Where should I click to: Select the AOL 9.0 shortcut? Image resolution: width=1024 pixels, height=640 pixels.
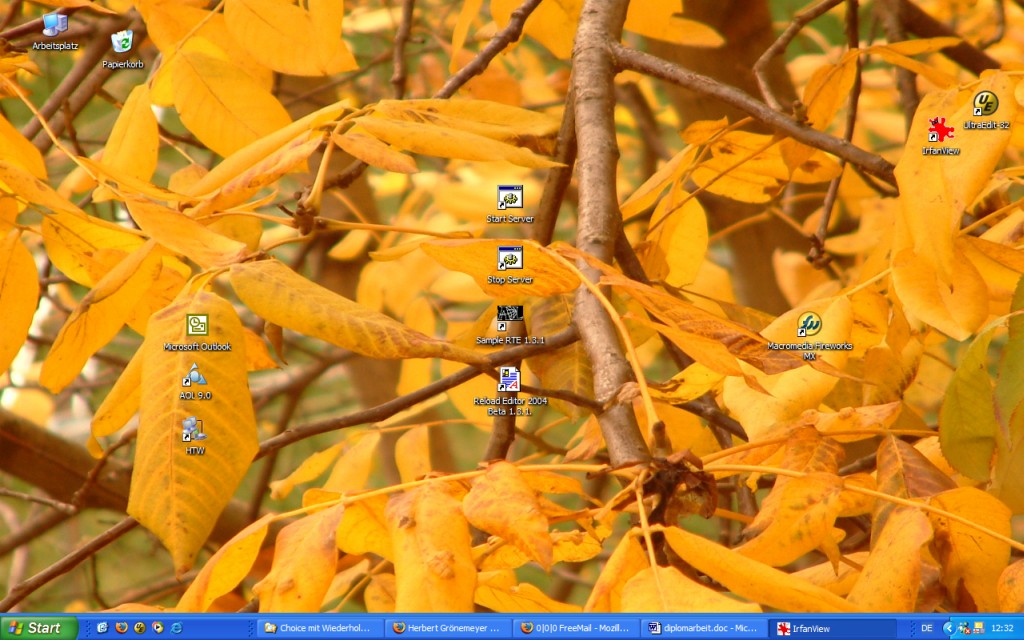tap(194, 376)
